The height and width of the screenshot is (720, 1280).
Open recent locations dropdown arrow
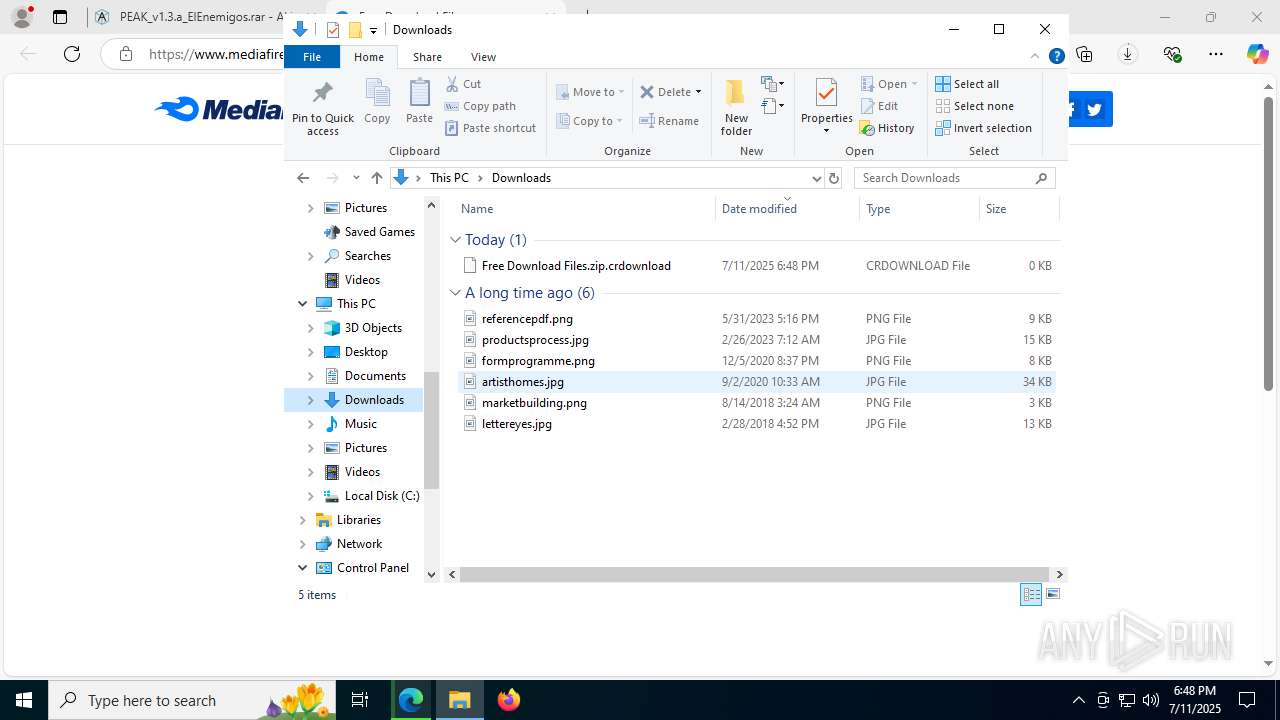(356, 178)
